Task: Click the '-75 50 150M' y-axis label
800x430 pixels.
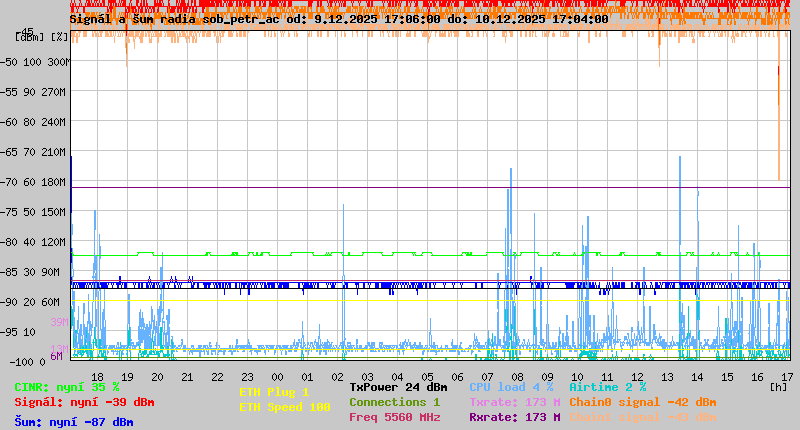Action: [33, 212]
